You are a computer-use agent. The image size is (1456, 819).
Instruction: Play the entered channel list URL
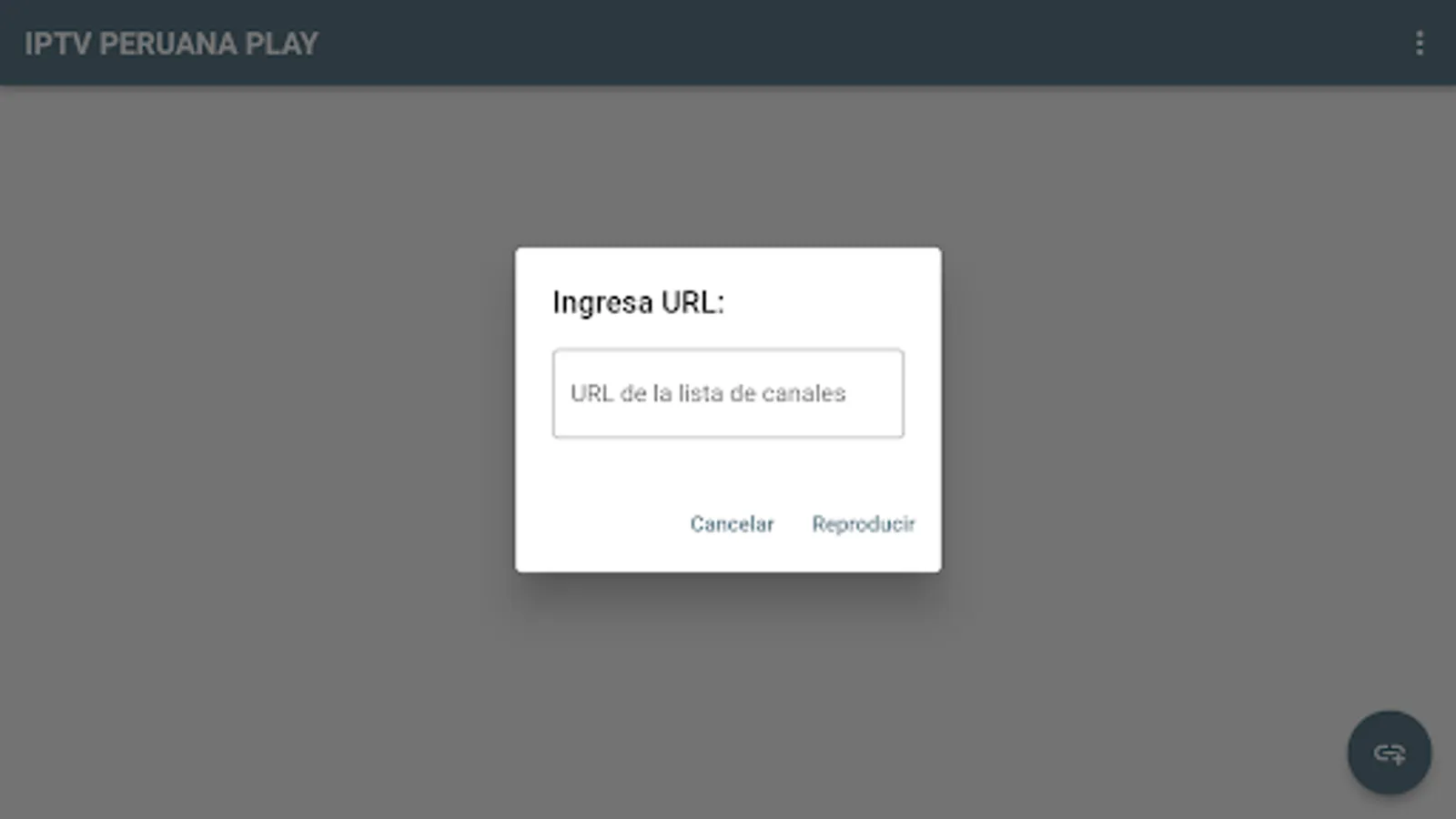[x=864, y=524]
